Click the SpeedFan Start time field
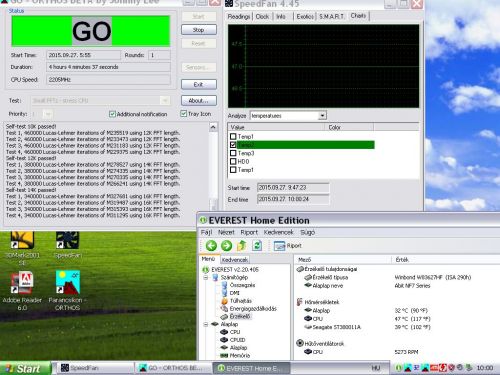Screen dimensions: 500x375 [293, 188]
